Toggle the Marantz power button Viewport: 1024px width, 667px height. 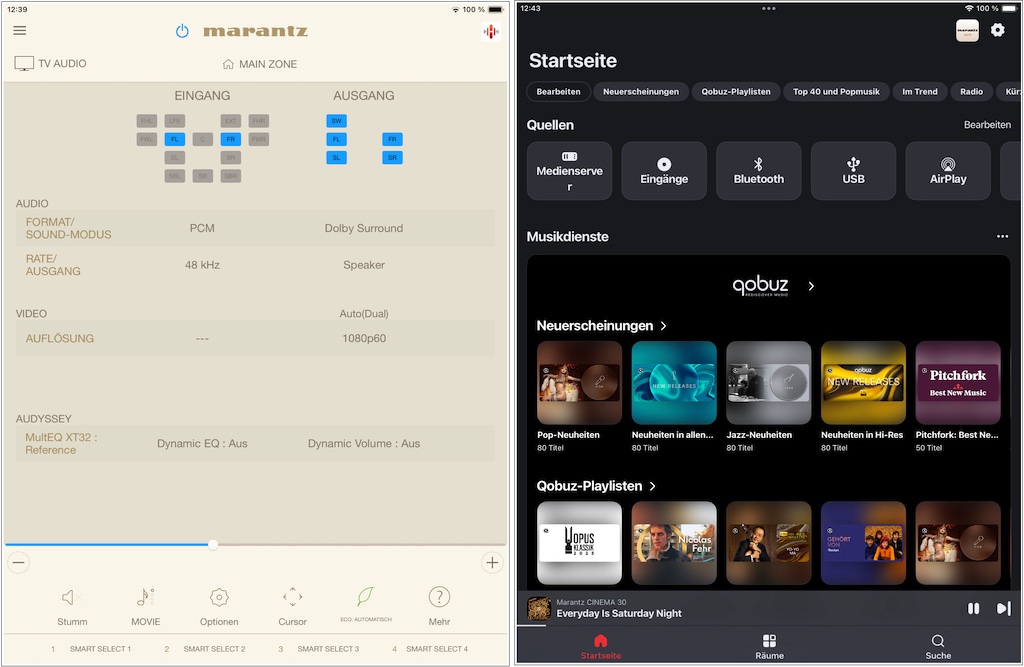[182, 31]
